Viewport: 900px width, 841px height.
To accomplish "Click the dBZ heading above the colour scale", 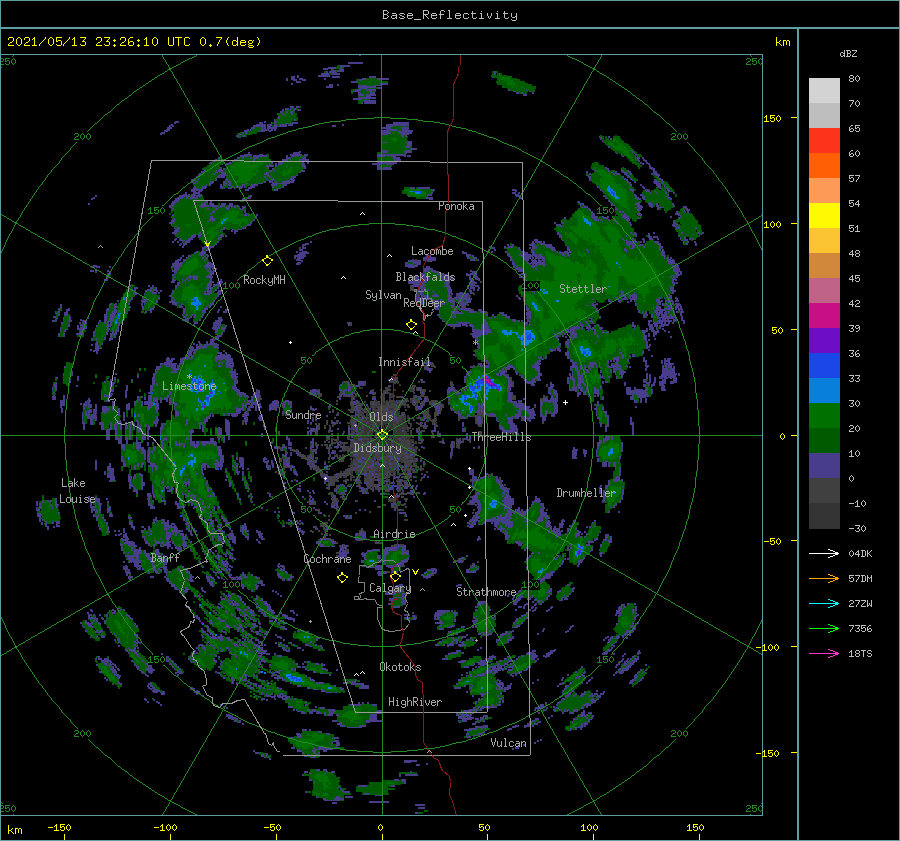I will 848,53.
